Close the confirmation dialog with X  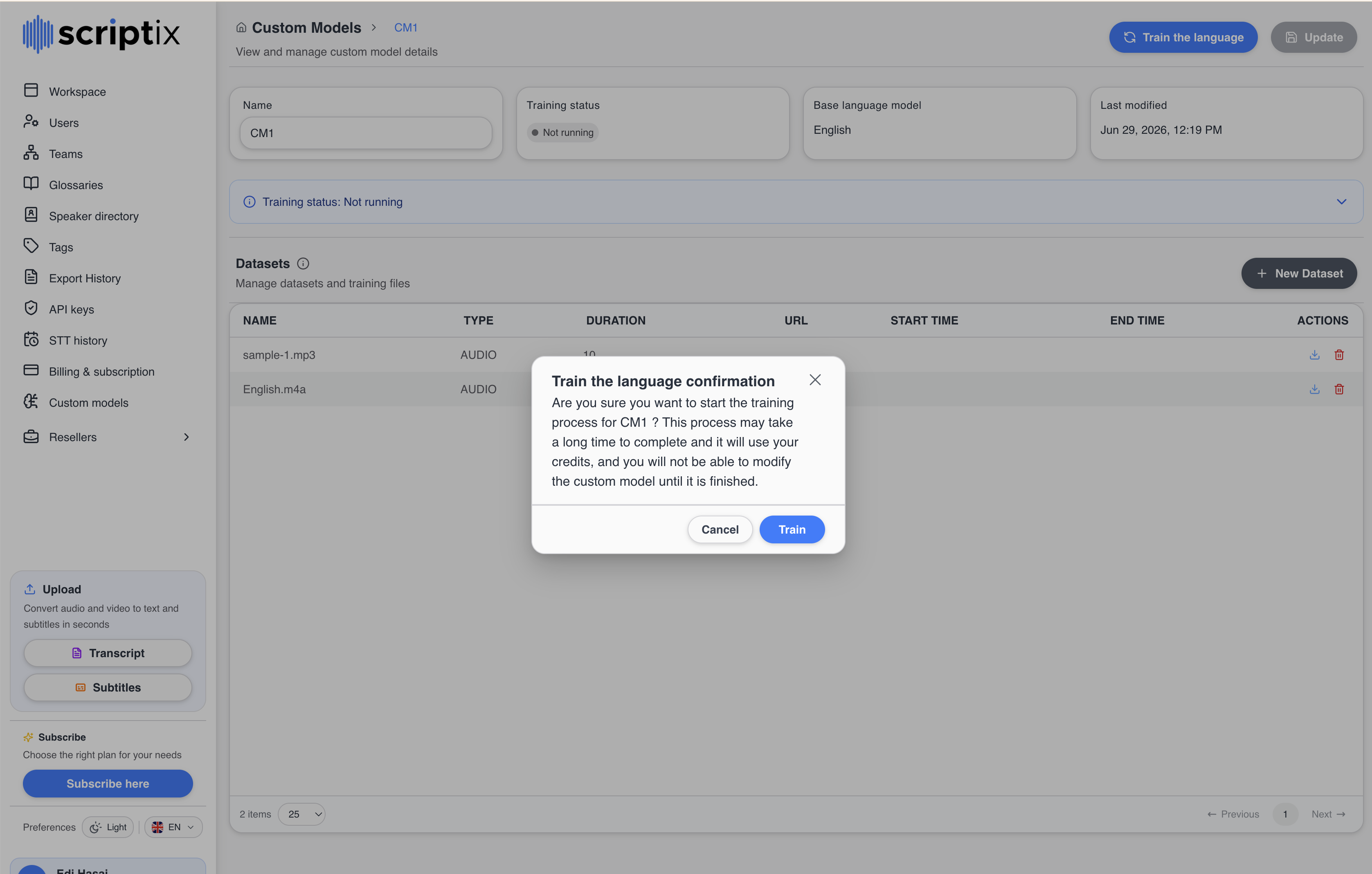[x=815, y=380]
